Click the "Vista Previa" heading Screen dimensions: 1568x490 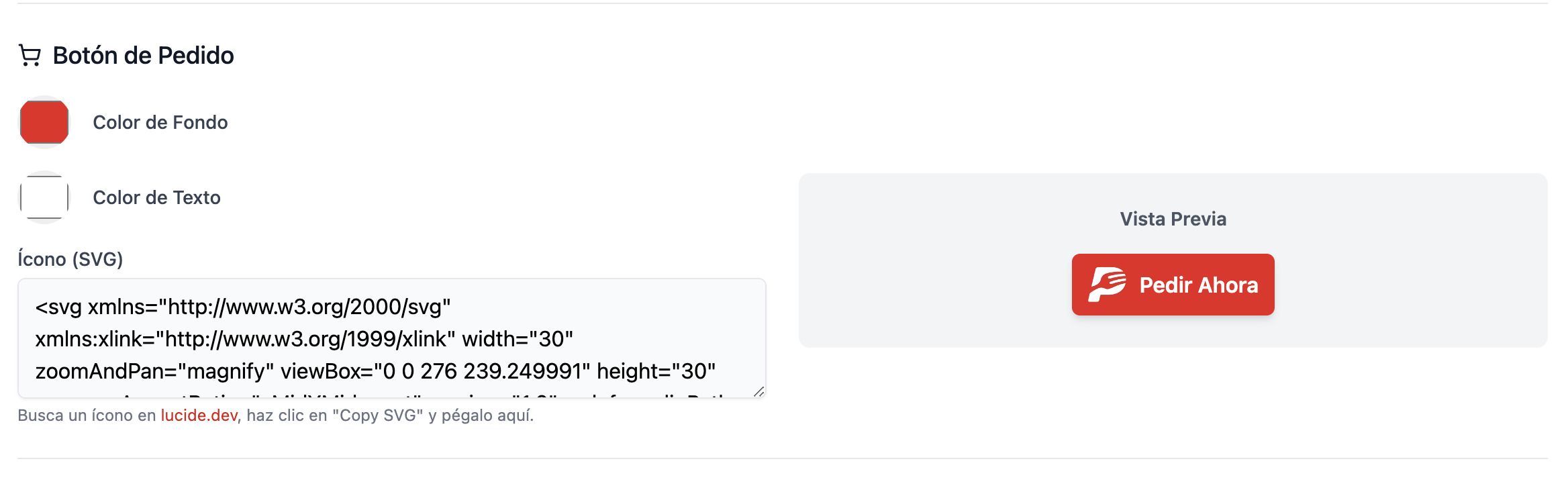[x=1173, y=219]
